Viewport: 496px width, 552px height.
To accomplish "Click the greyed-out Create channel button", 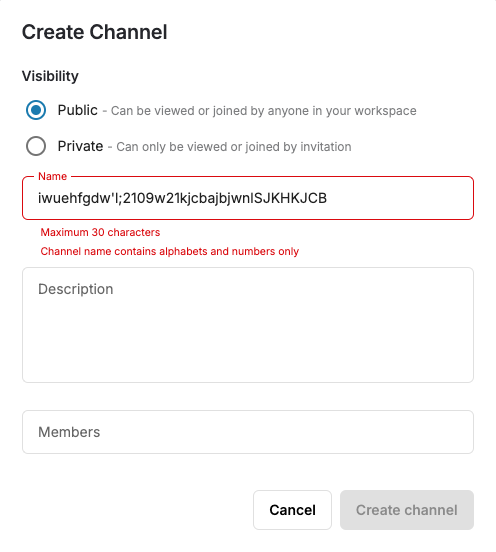I will point(407,510).
